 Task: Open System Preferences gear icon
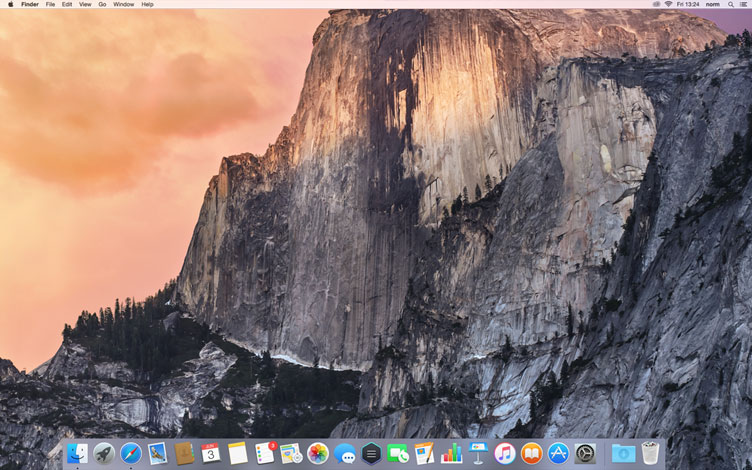[585, 454]
